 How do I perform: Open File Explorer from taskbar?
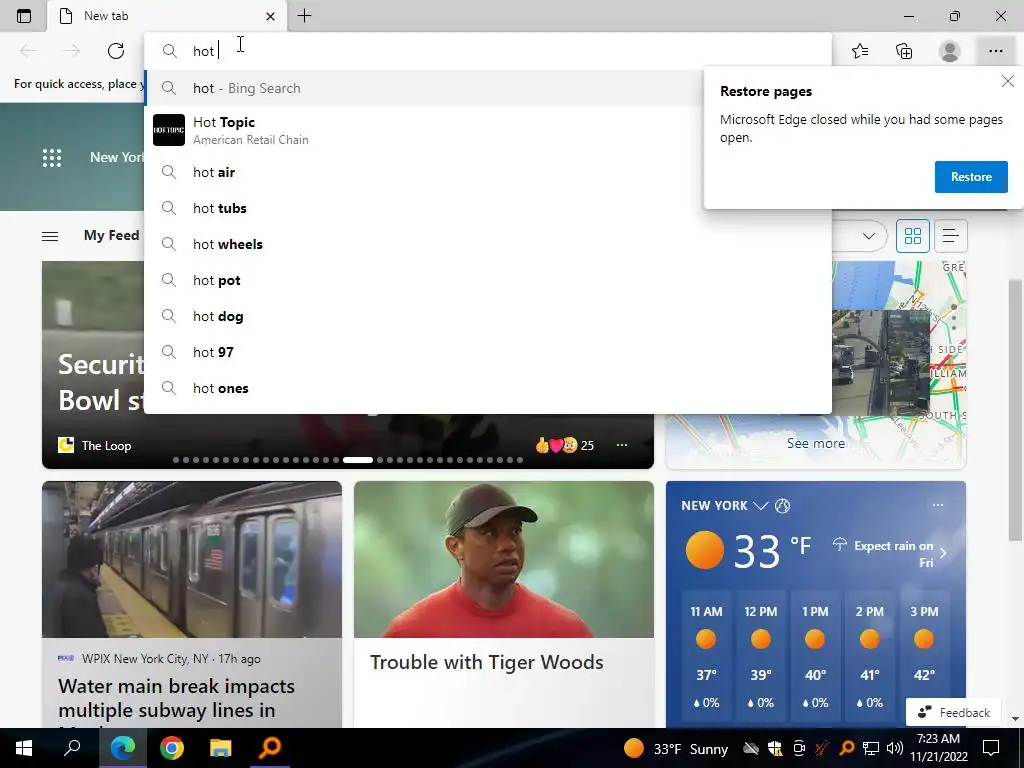[220, 748]
